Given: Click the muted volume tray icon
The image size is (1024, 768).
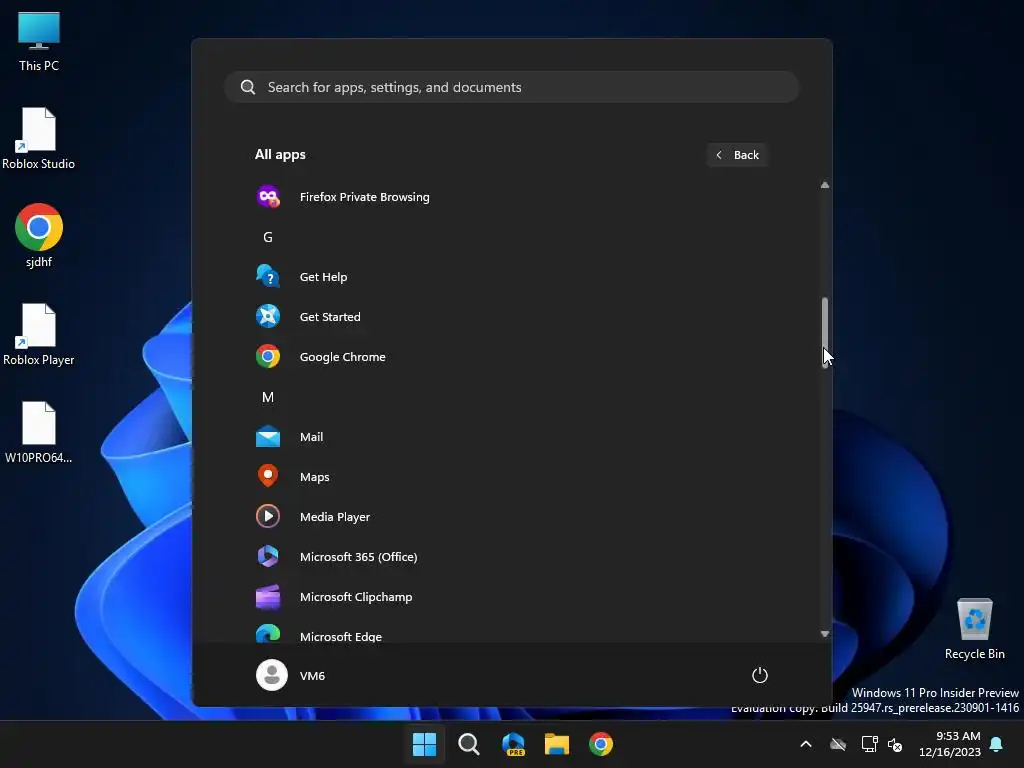Looking at the screenshot, I should click(895, 744).
